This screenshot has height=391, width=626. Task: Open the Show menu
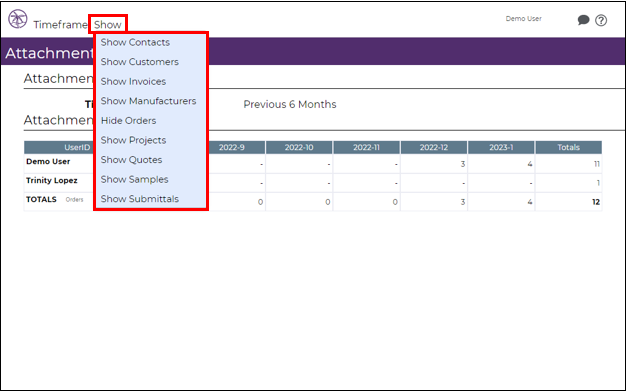[108, 25]
